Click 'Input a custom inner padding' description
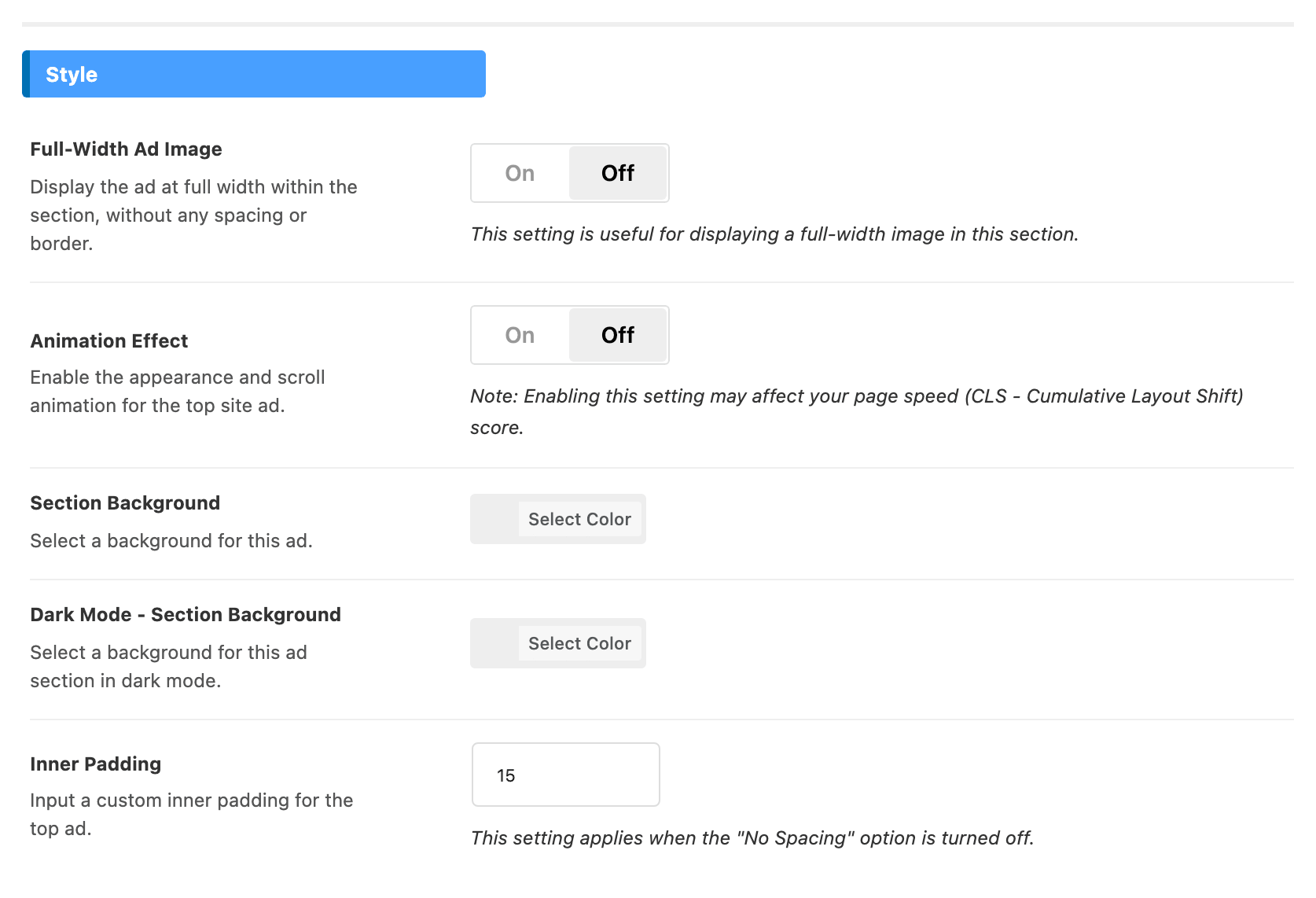The width and height of the screenshot is (1316, 898). pyautogui.click(x=192, y=815)
